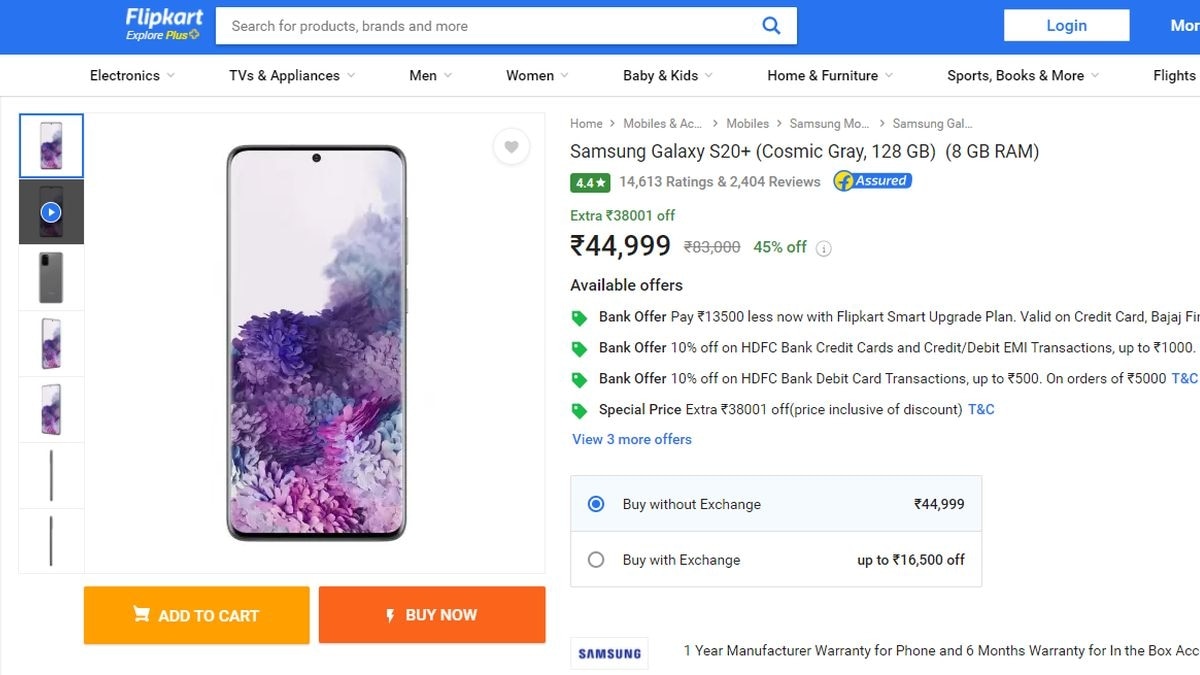The image size is (1200, 675).
Task: Click the price info icon
Action: coord(824,249)
